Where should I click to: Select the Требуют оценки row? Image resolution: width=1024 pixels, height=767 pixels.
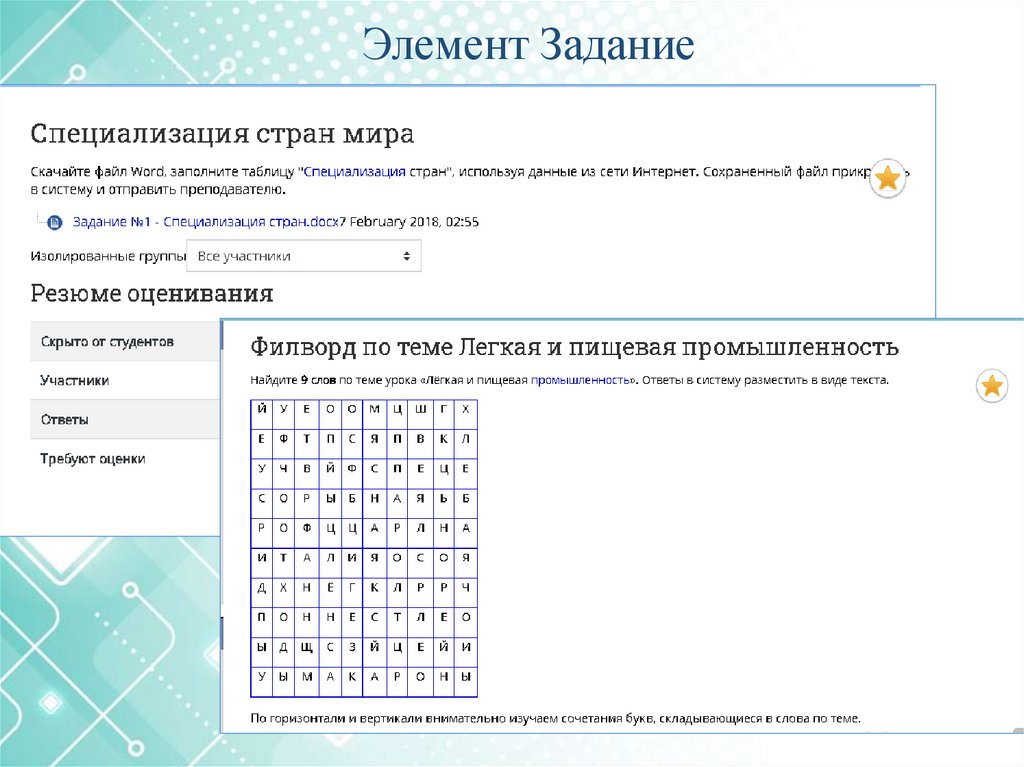point(125,459)
